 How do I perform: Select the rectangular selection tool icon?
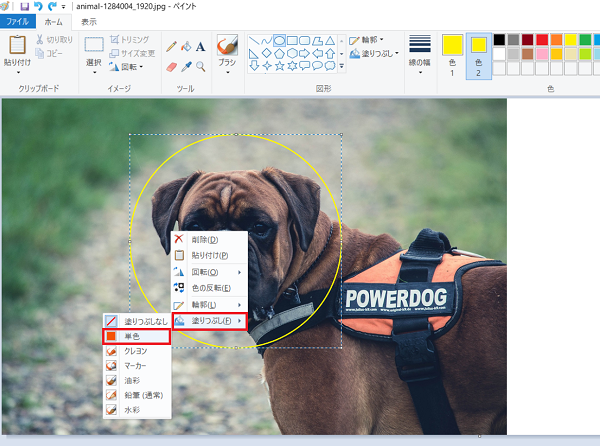tap(94, 45)
